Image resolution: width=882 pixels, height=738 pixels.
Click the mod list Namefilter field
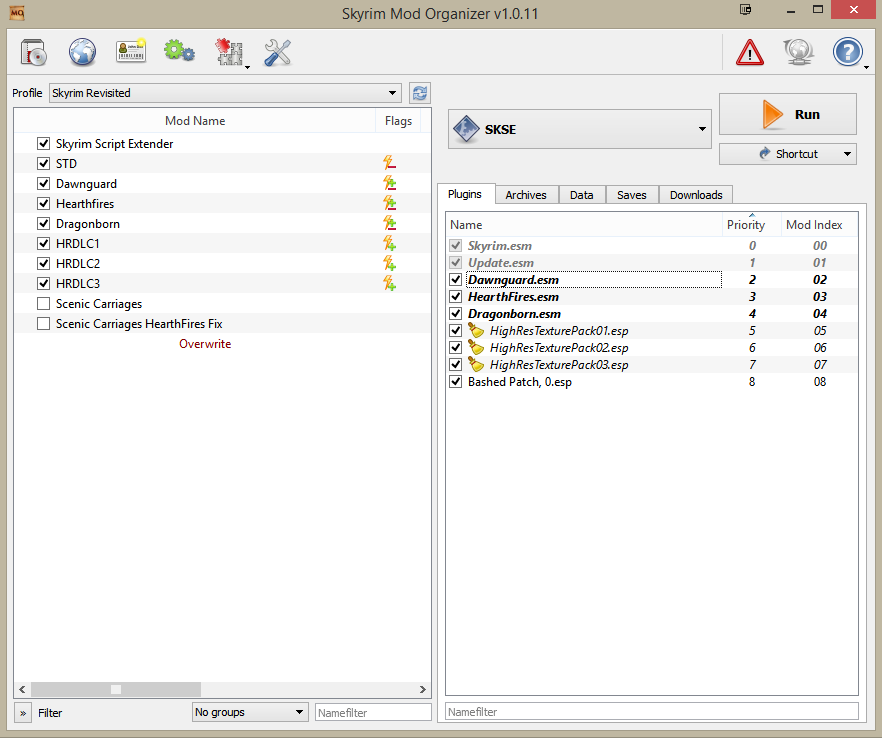[x=373, y=712]
